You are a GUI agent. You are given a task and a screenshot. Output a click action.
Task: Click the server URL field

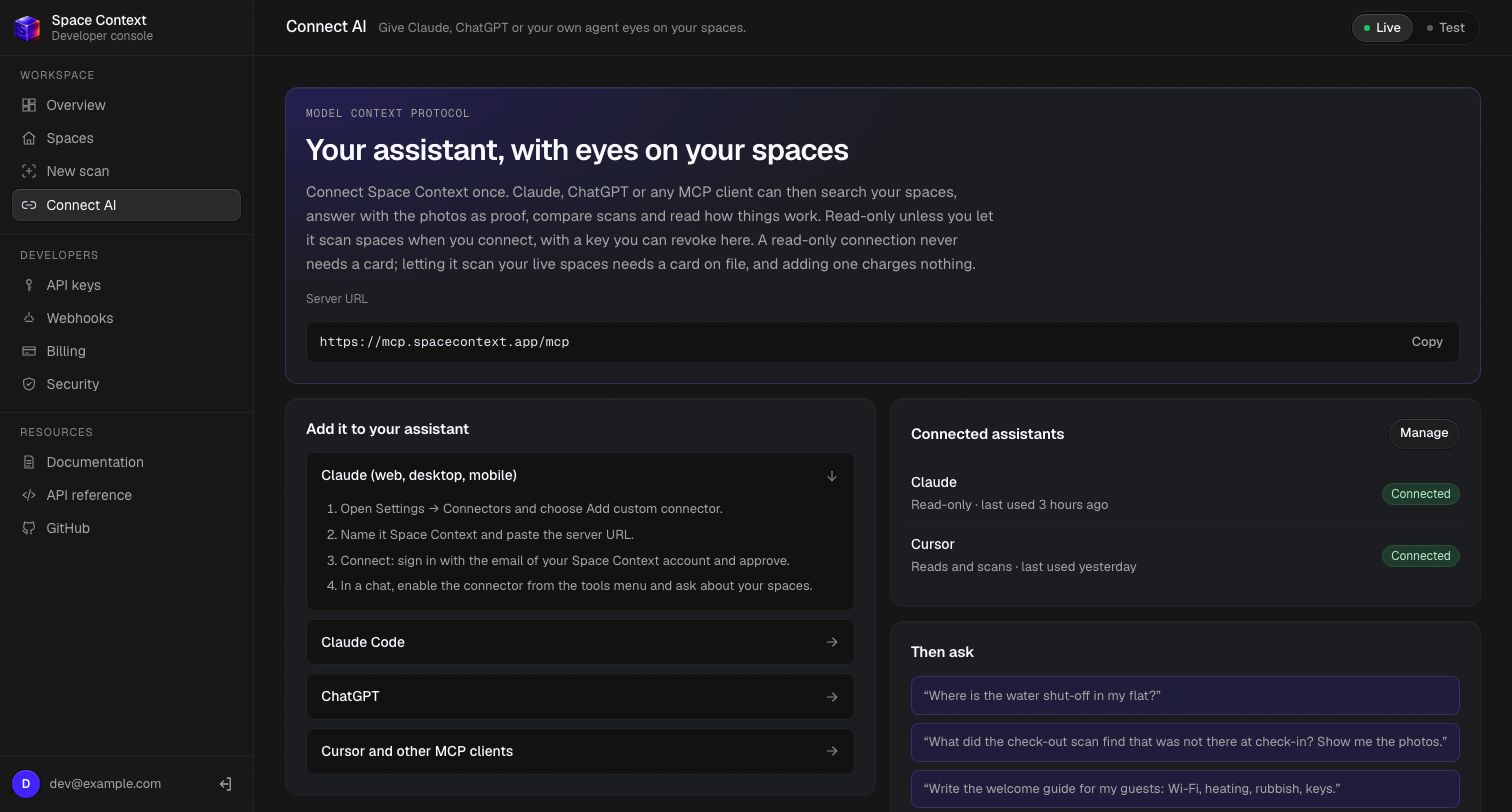tap(882, 342)
